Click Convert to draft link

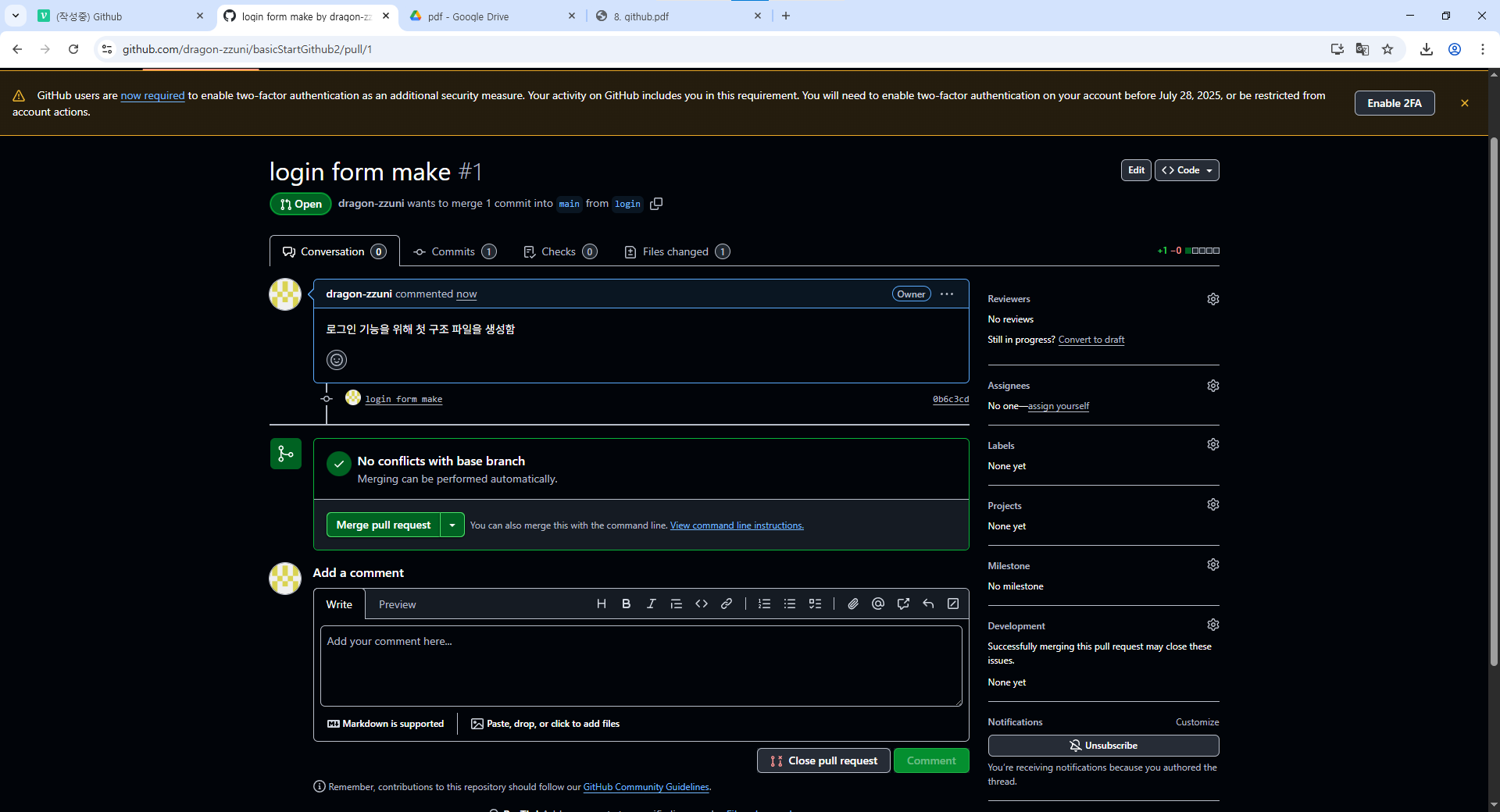pyautogui.click(x=1091, y=340)
